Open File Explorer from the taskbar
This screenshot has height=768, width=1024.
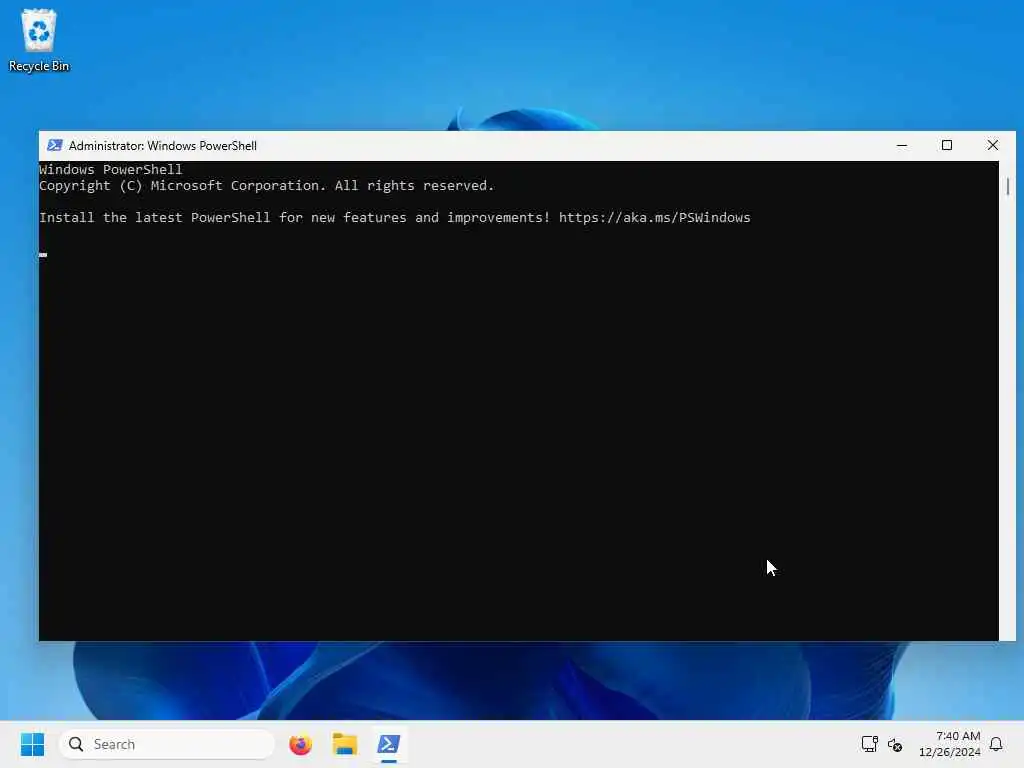tap(344, 744)
